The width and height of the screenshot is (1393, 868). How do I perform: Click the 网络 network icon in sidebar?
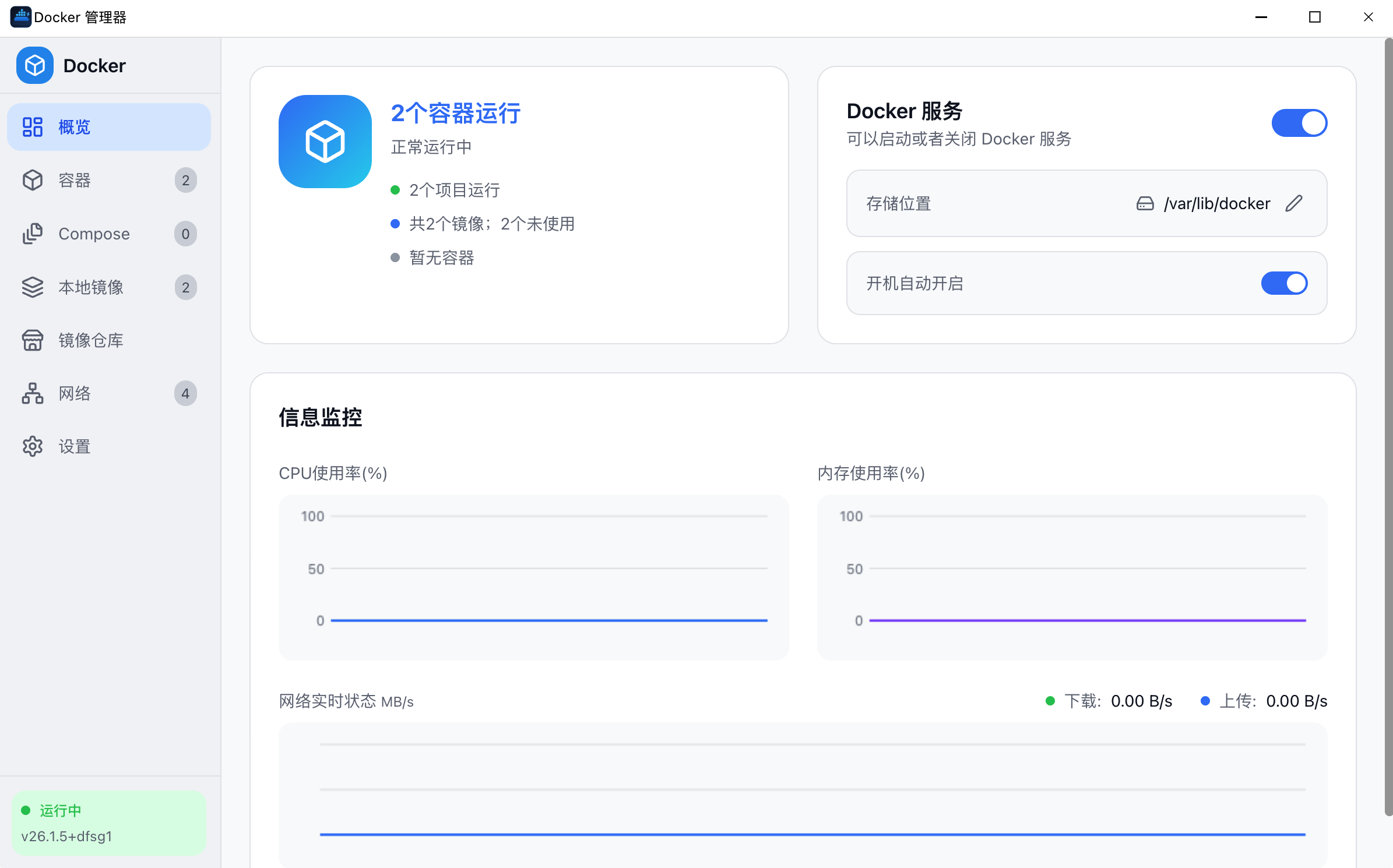click(33, 394)
